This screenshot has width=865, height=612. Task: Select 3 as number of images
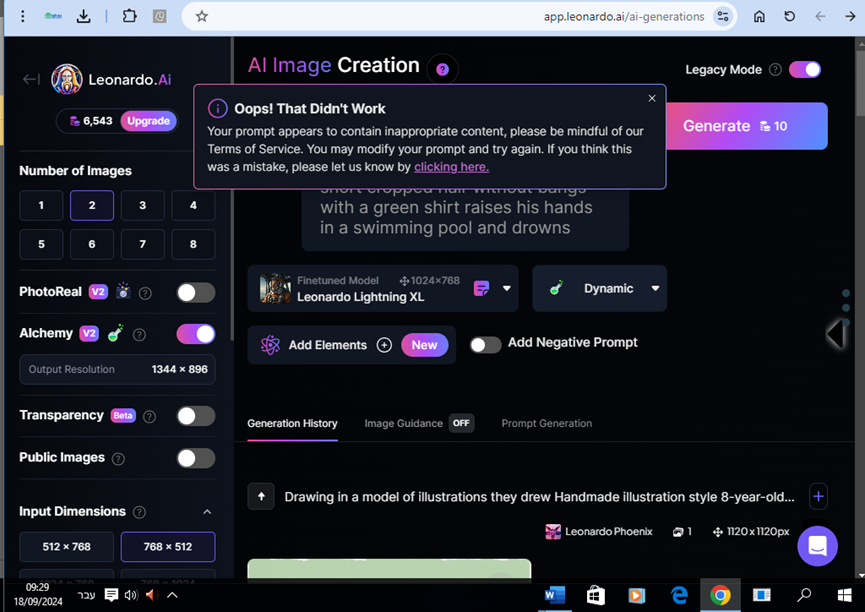coord(142,205)
